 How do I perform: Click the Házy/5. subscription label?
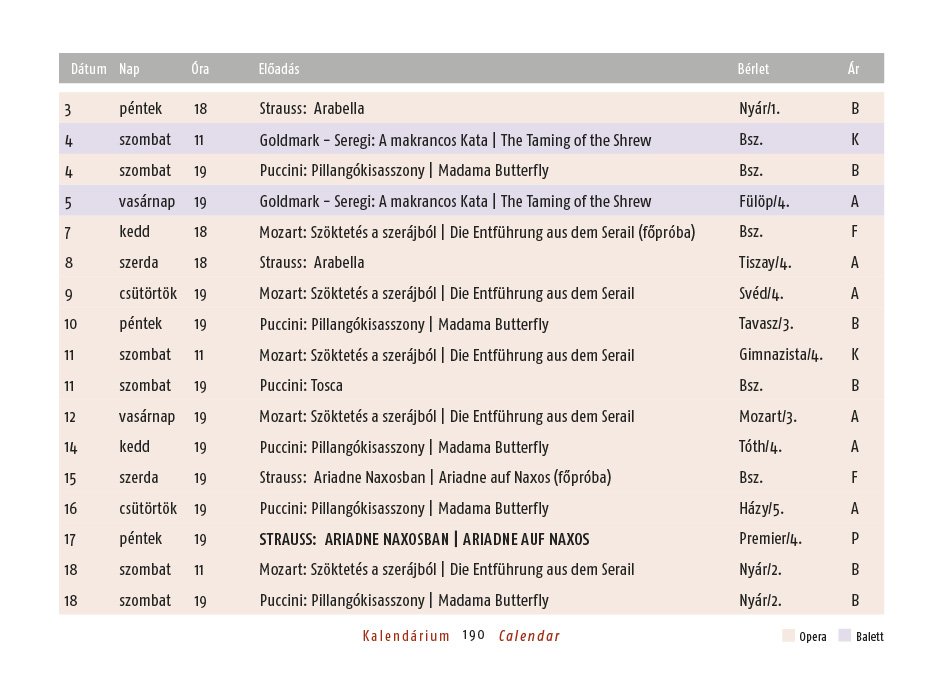pos(761,508)
